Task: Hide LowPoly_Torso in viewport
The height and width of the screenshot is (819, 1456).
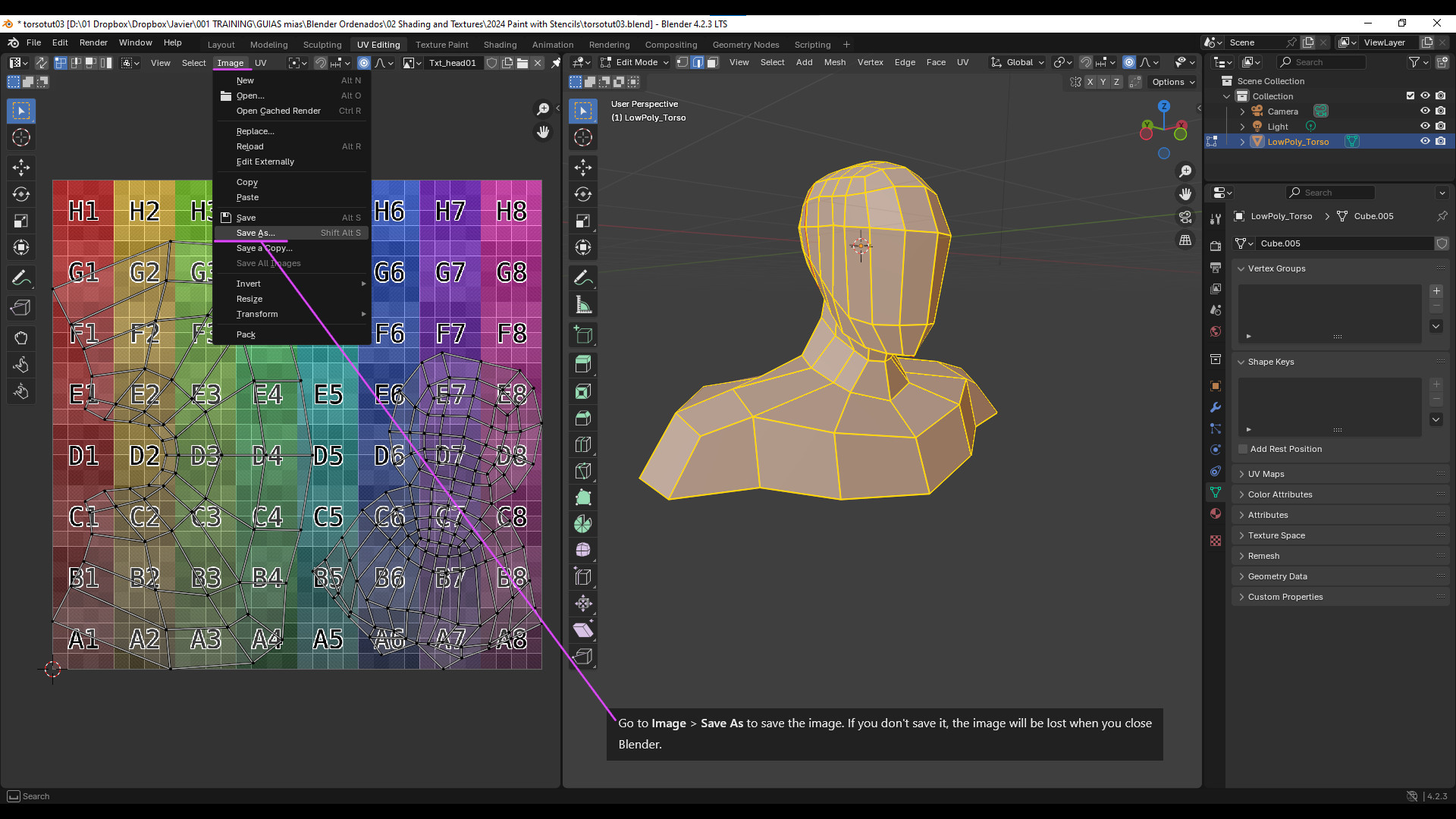Action: click(x=1425, y=141)
